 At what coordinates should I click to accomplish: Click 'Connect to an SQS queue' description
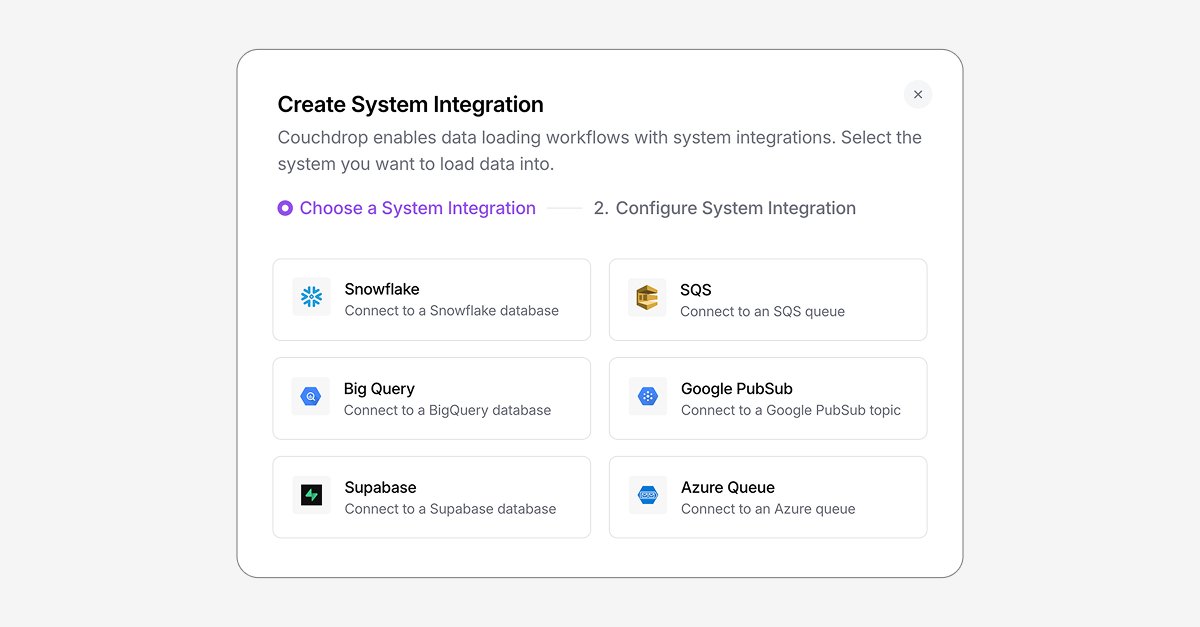[763, 312]
